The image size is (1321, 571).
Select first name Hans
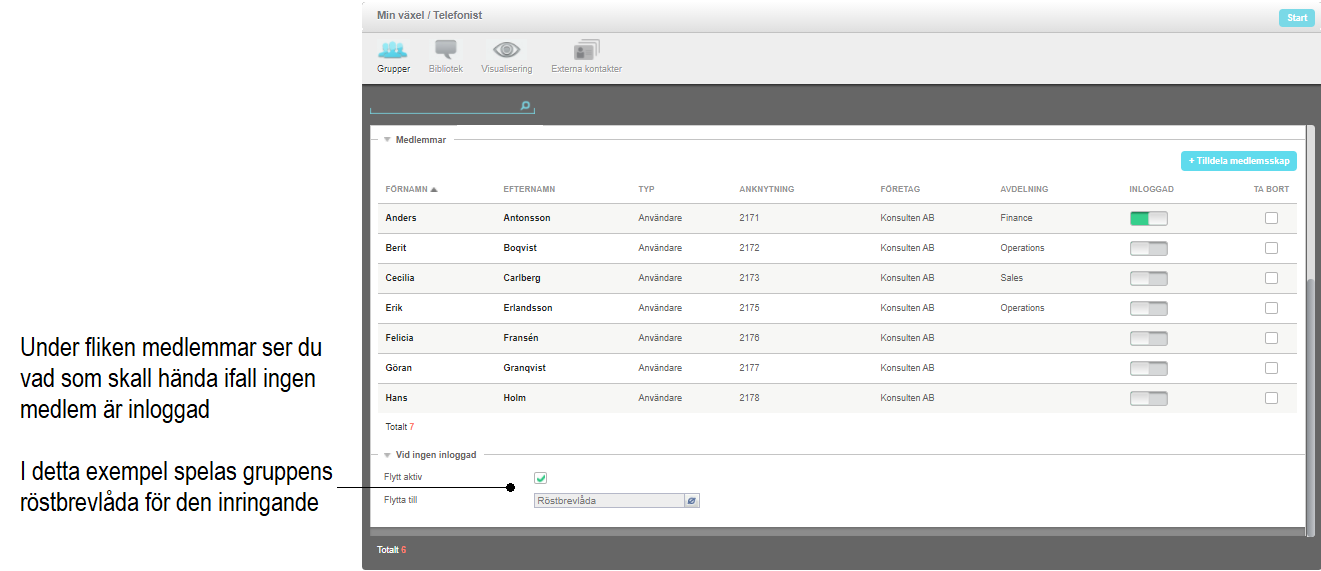click(x=396, y=398)
